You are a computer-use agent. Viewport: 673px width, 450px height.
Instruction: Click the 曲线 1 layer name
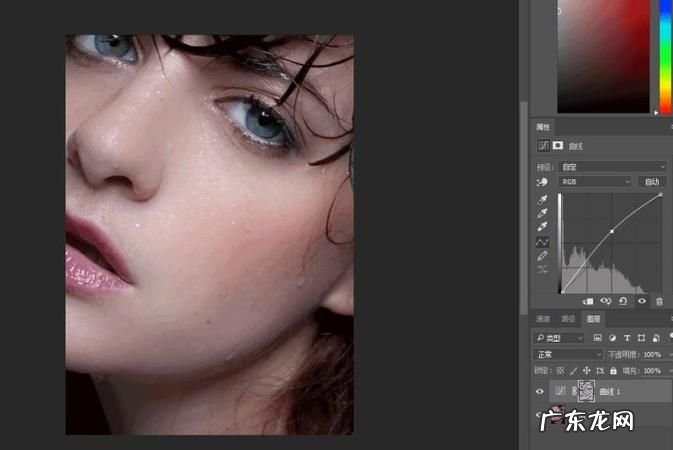click(x=609, y=392)
